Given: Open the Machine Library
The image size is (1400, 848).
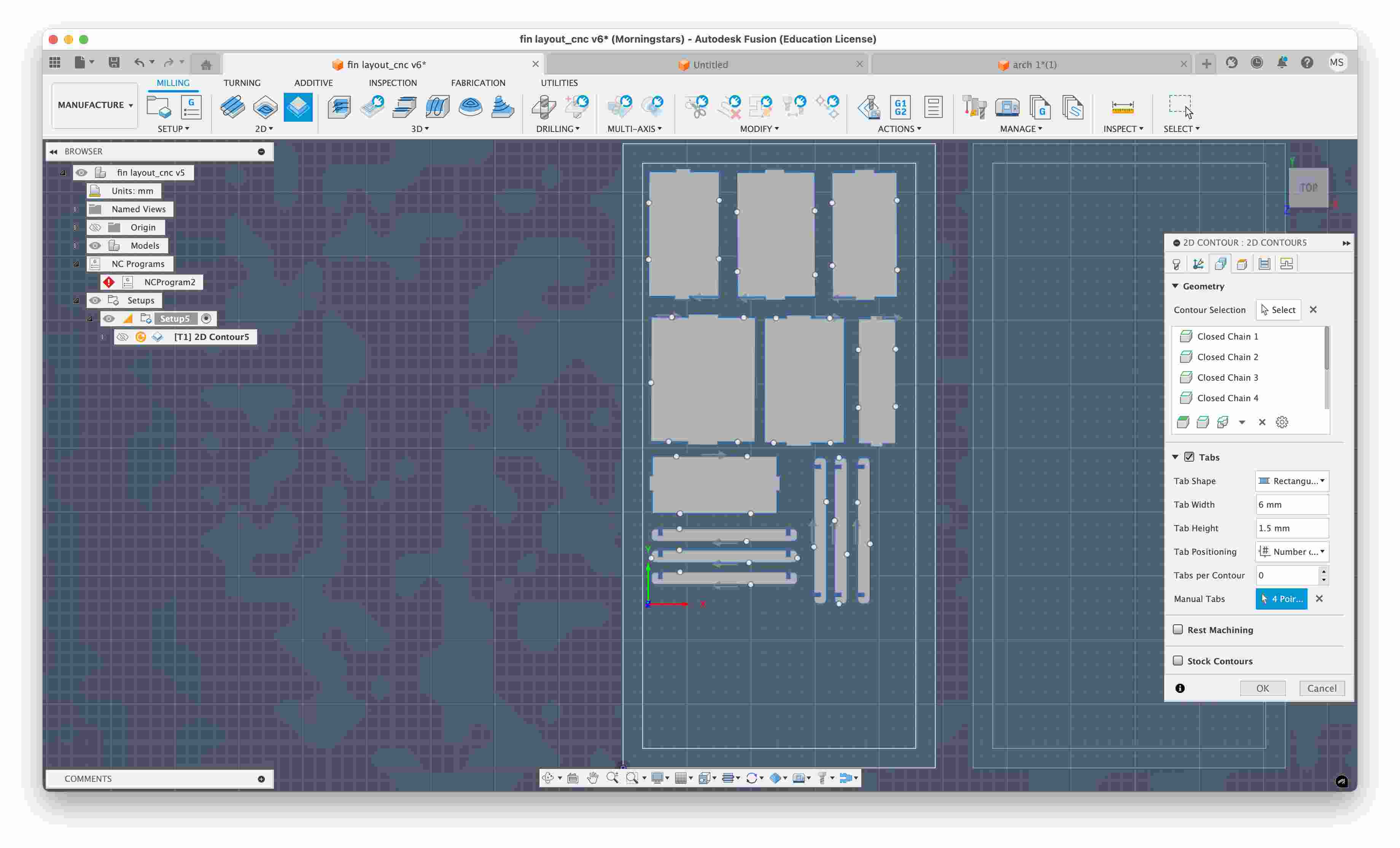Looking at the screenshot, I should click(1007, 107).
